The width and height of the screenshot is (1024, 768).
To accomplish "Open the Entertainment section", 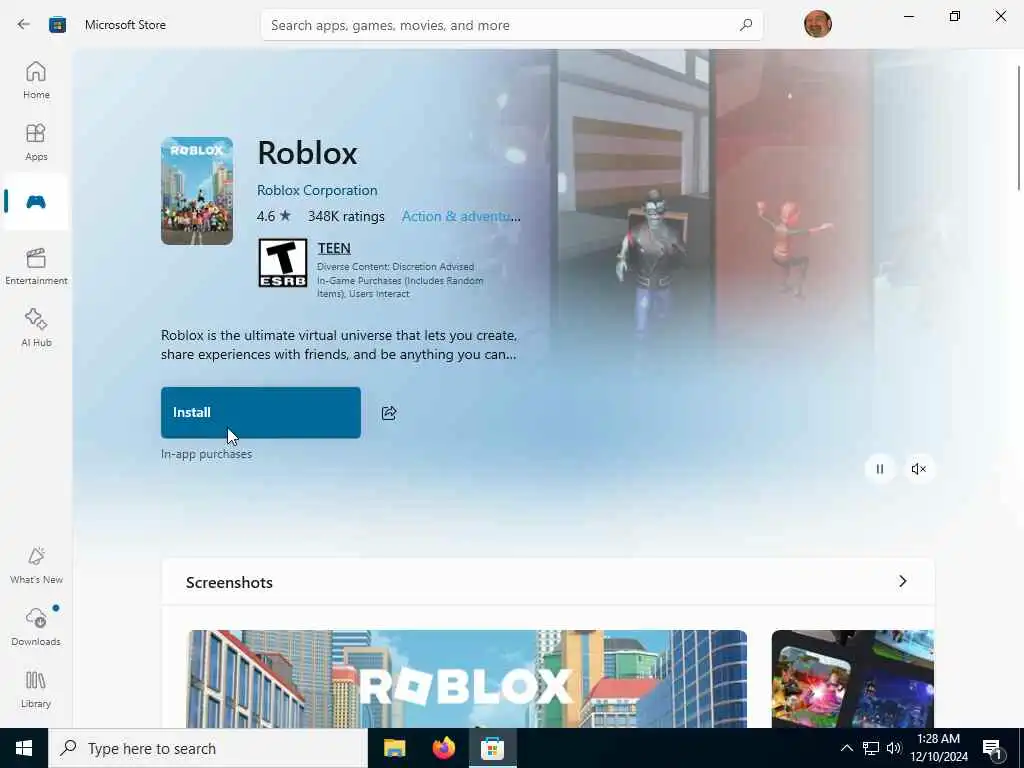I will click(x=36, y=266).
